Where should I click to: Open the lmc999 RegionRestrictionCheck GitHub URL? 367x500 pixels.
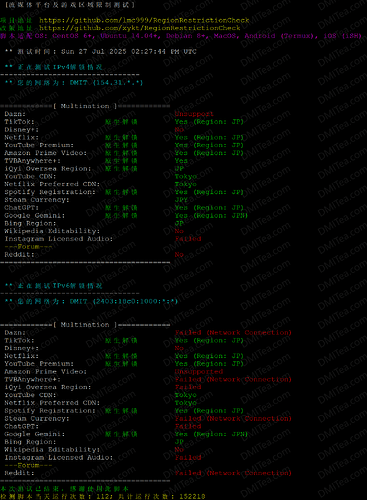click(x=144, y=20)
